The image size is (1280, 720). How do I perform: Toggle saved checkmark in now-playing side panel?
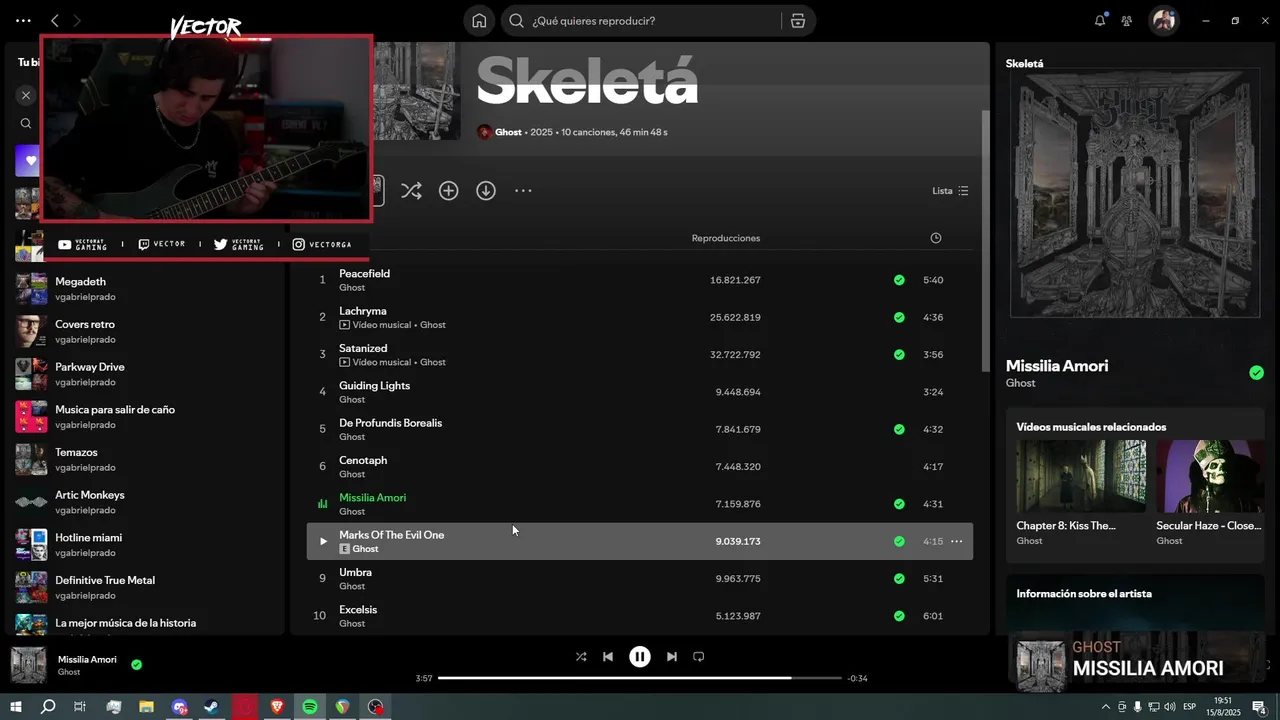point(1256,373)
